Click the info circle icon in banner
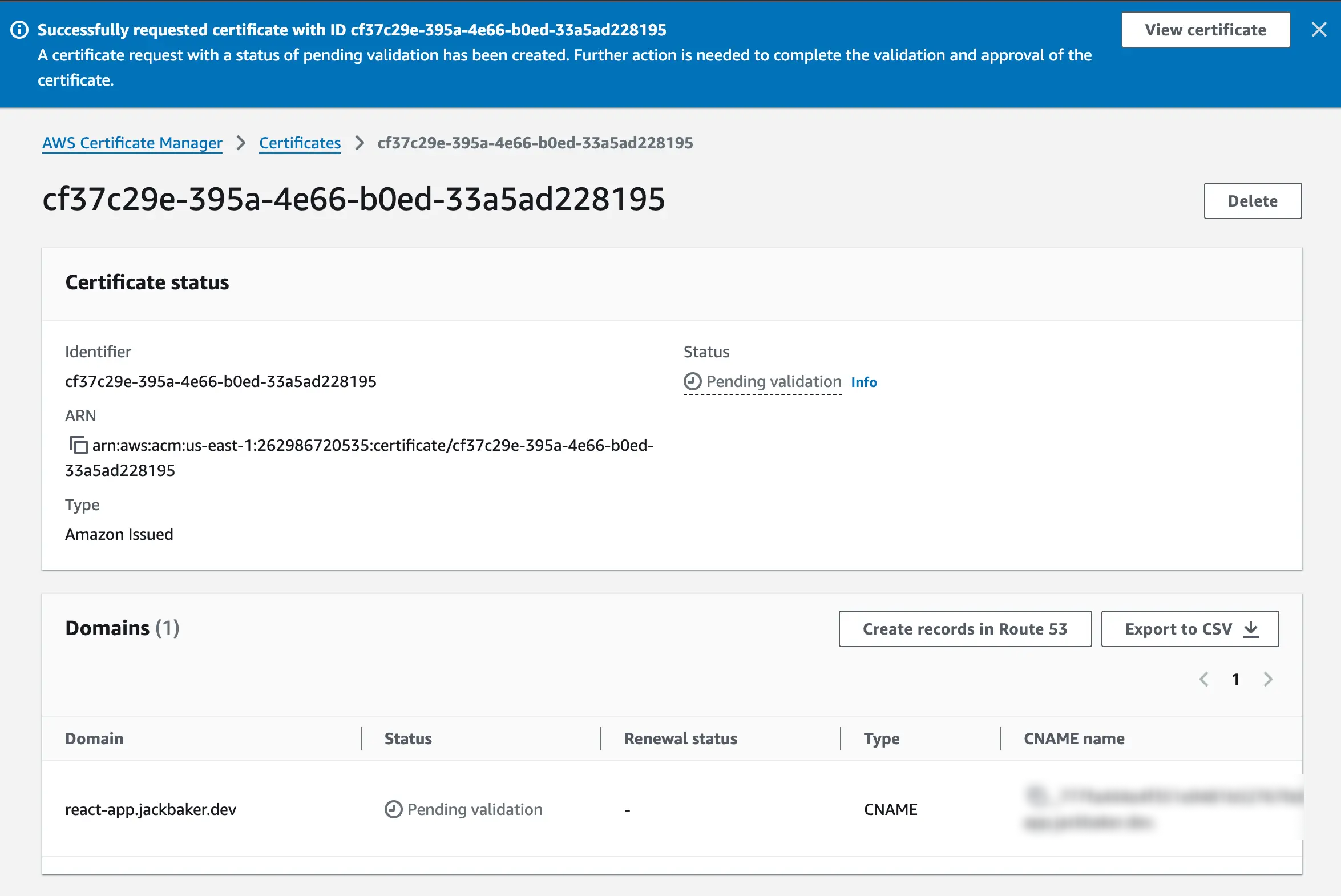 [19, 30]
